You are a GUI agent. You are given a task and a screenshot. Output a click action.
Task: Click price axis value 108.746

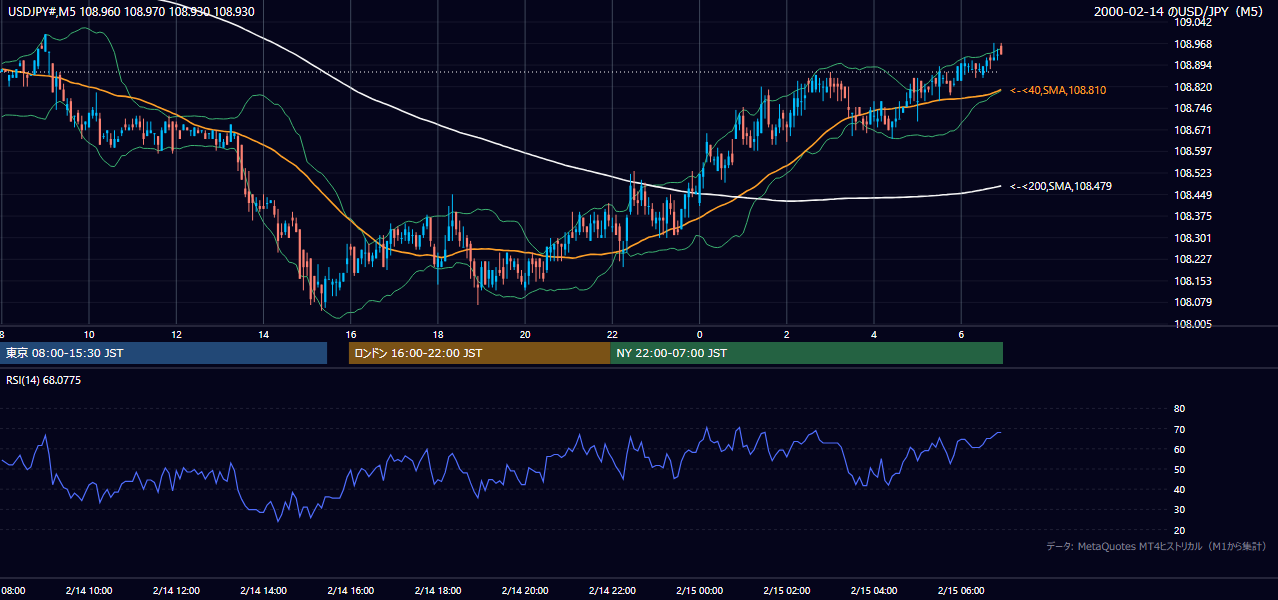pyautogui.click(x=1192, y=108)
